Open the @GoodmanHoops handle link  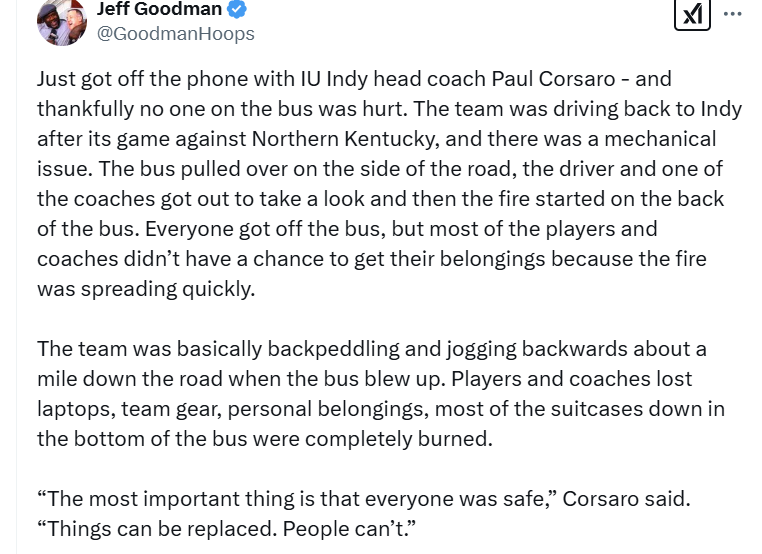[x=175, y=33]
